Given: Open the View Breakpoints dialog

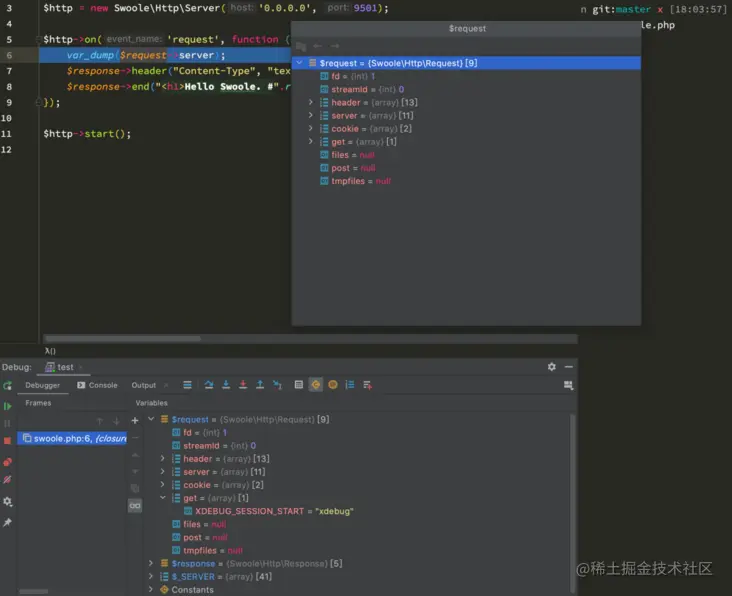Looking at the screenshot, I should click(7, 462).
